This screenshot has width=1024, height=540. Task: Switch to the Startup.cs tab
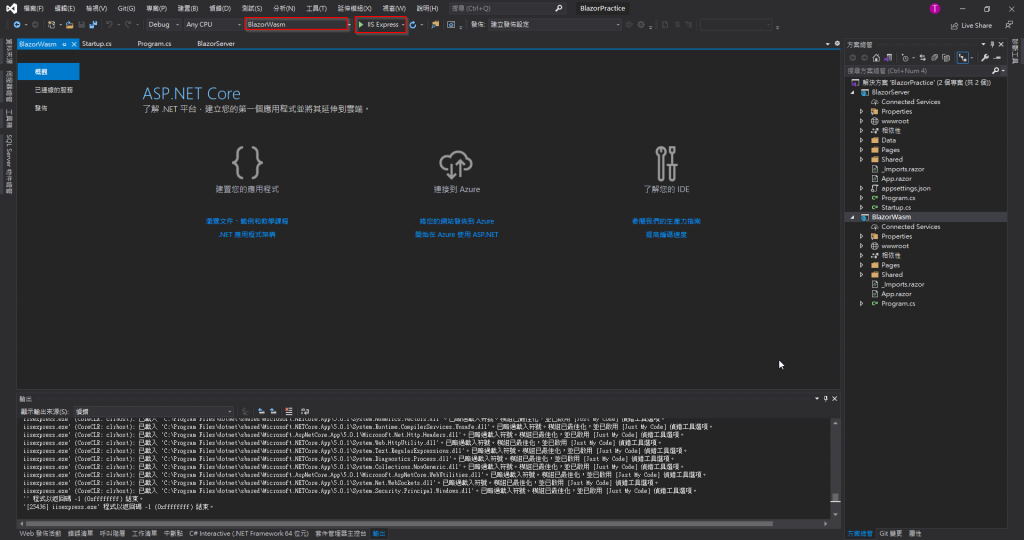point(97,44)
